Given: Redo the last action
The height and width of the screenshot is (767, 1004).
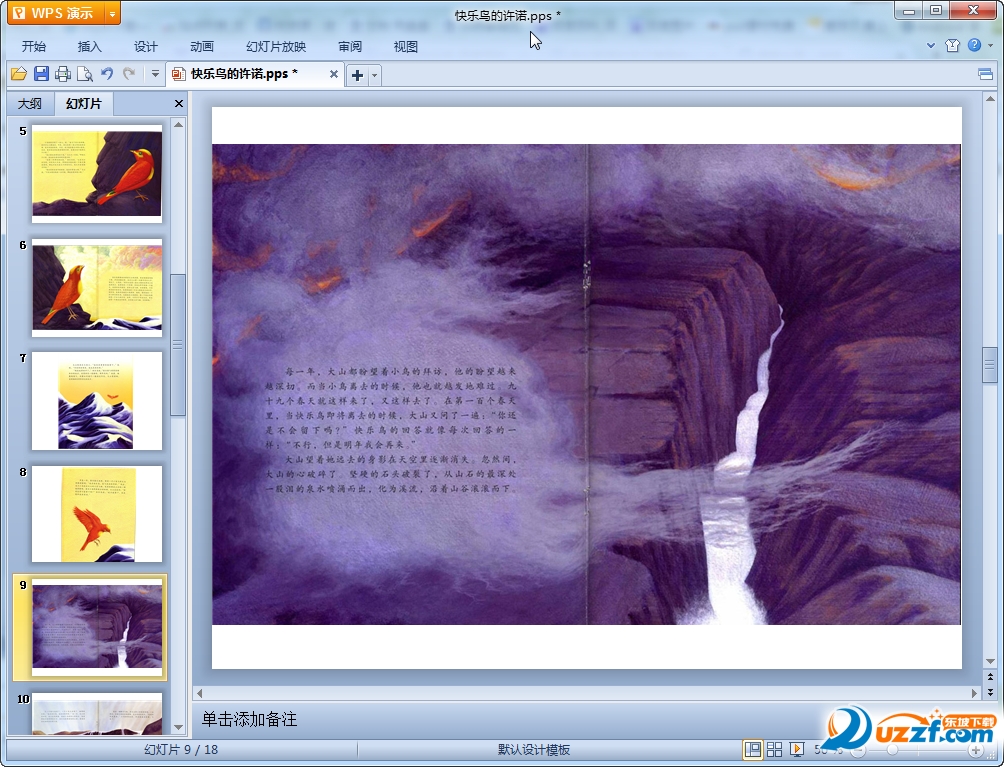Looking at the screenshot, I should (x=129, y=74).
